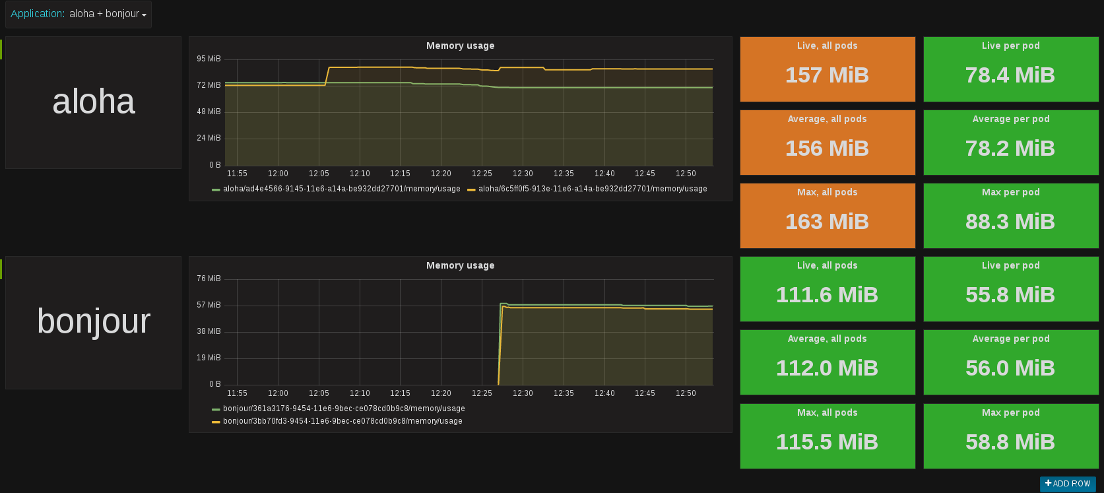Click the green swatch of bonjour/361a3176 legend
Viewport: 1104px width, 493px height.
pos(216,409)
